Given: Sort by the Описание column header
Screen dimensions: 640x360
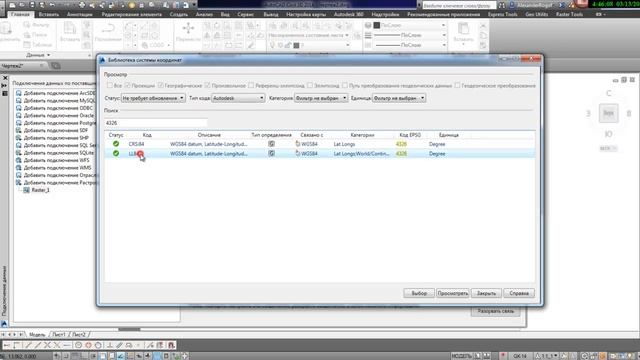Looking at the screenshot, I should (209, 135).
